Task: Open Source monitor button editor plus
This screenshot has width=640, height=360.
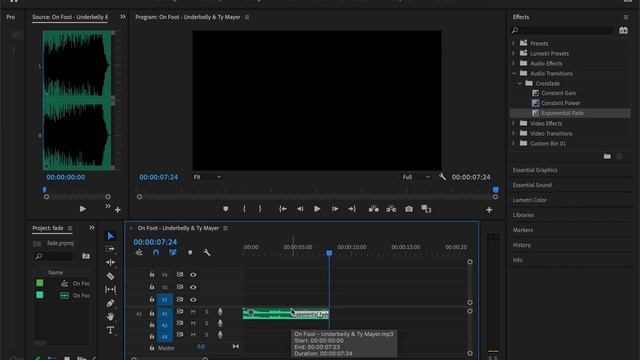Action: (x=118, y=210)
